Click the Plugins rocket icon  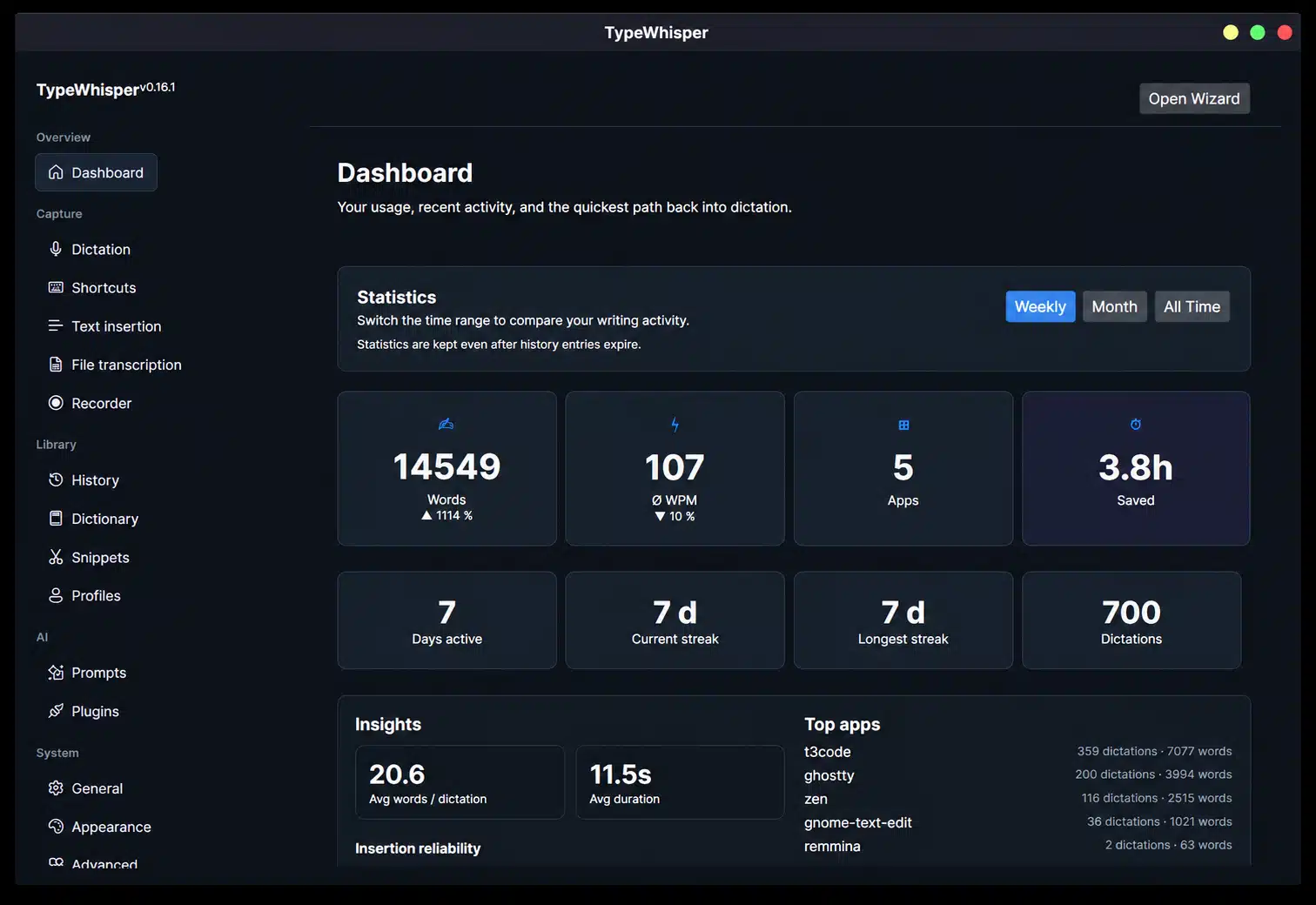[56, 711]
